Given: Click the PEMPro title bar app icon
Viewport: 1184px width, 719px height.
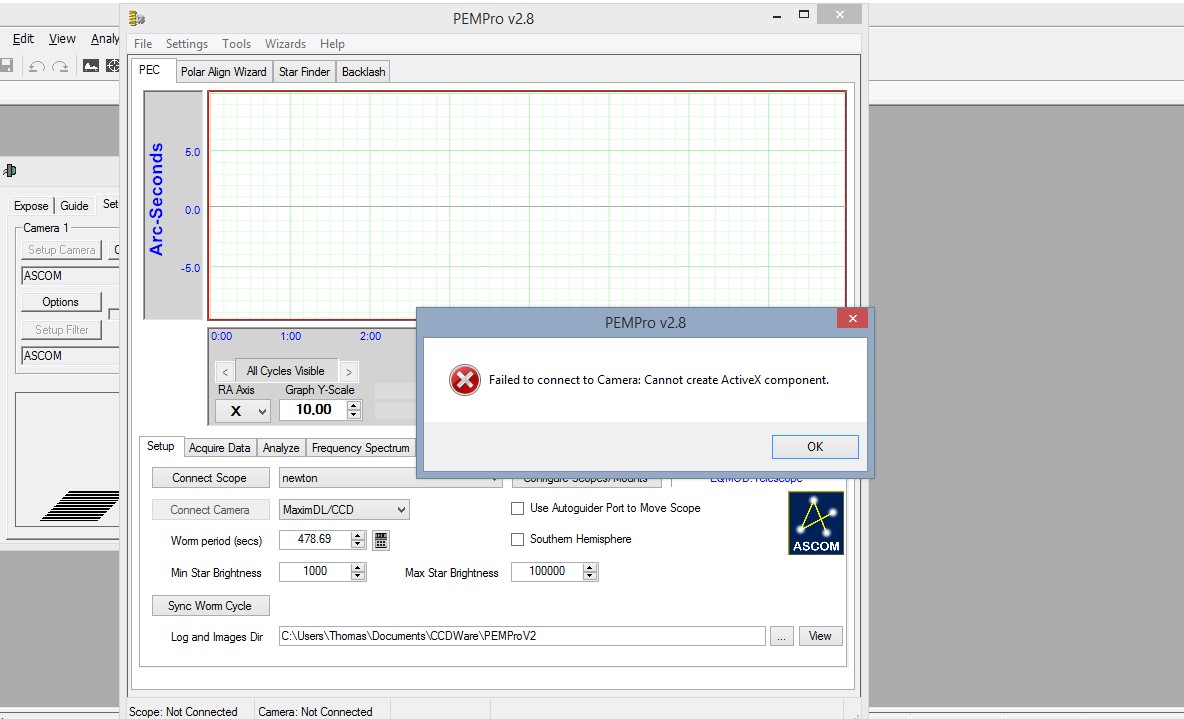Looking at the screenshot, I should (x=137, y=18).
